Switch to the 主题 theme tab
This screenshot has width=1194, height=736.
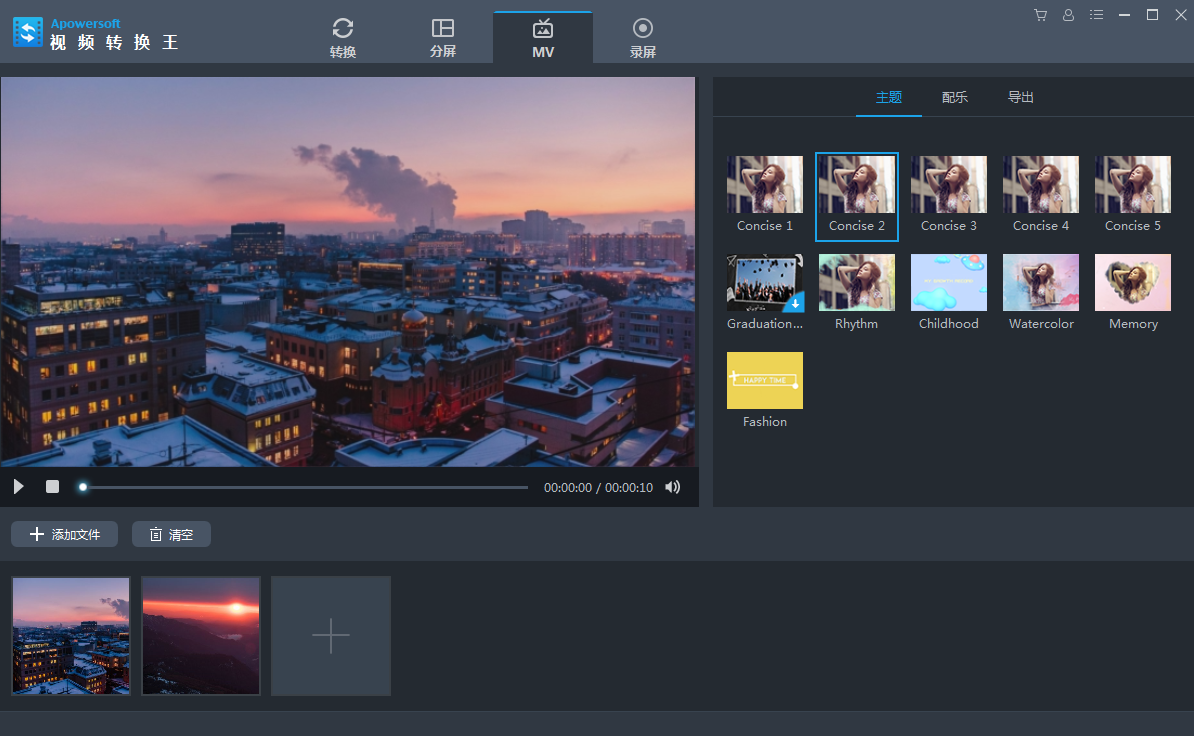pos(888,97)
